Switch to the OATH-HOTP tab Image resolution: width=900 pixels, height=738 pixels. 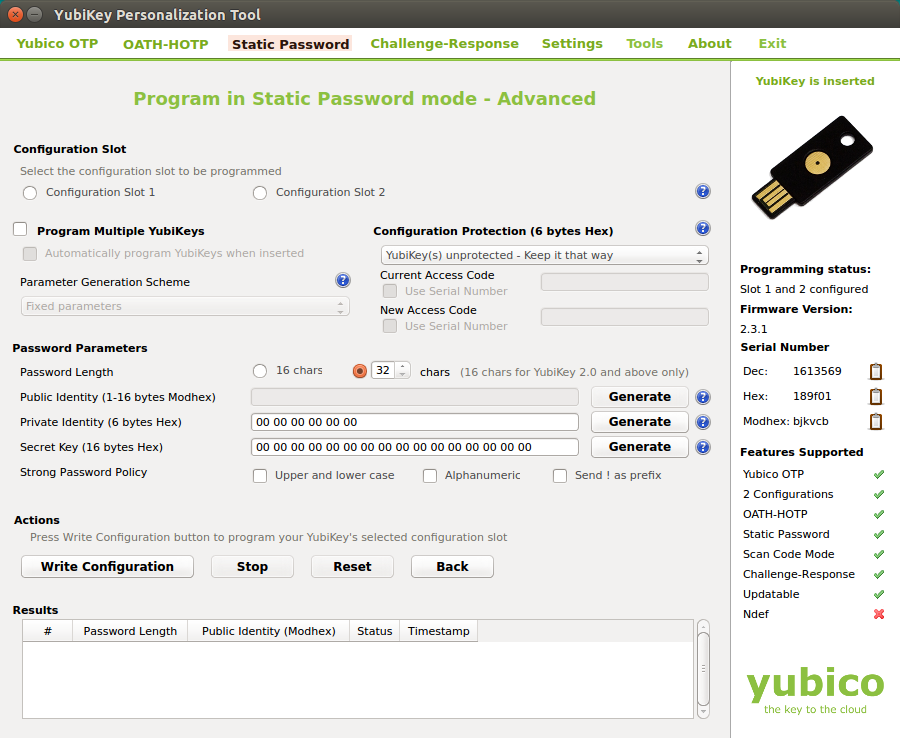[165, 44]
